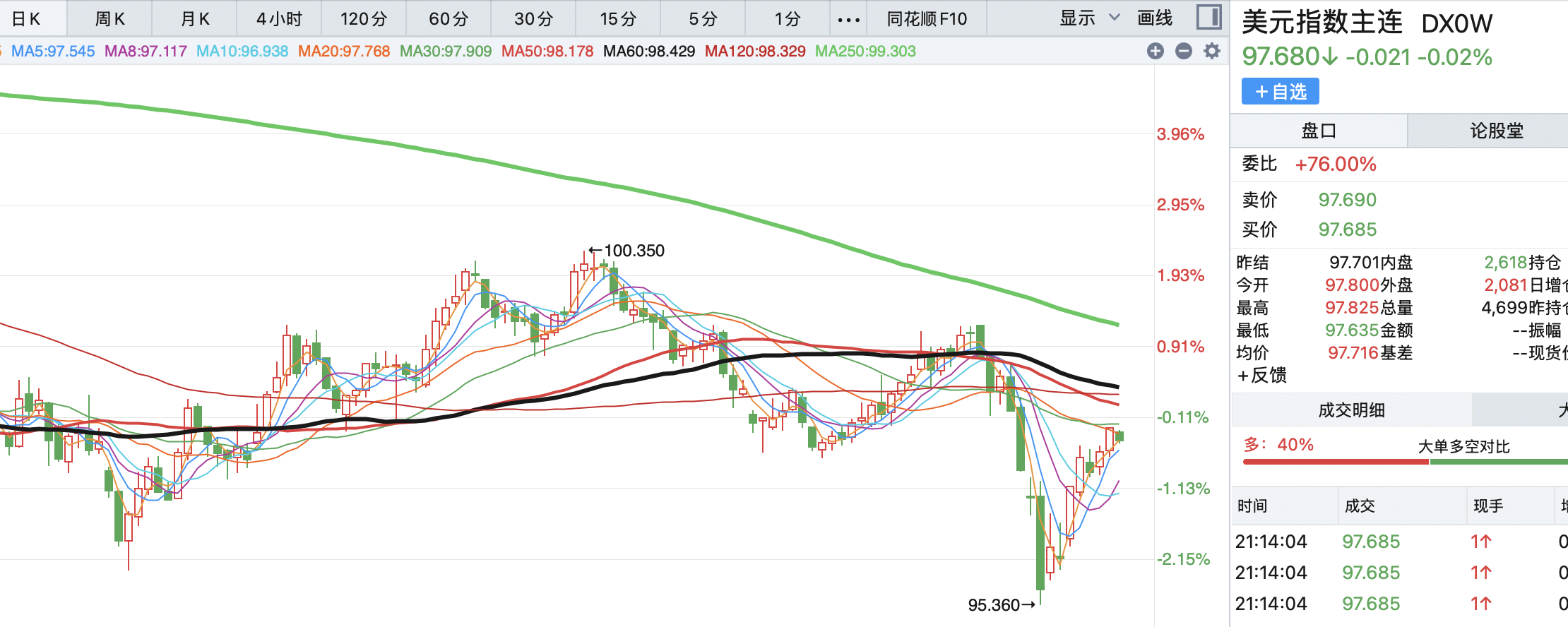The height and width of the screenshot is (627, 1568).
Task: Switch to 月K monthly chart
Action: [195, 19]
